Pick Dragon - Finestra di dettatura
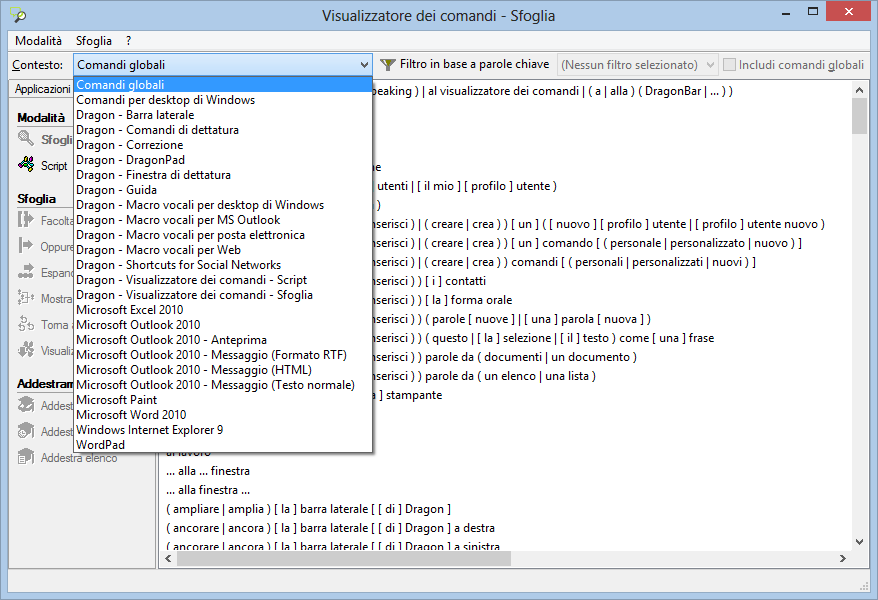The width and height of the screenshot is (878, 600). pos(223,175)
